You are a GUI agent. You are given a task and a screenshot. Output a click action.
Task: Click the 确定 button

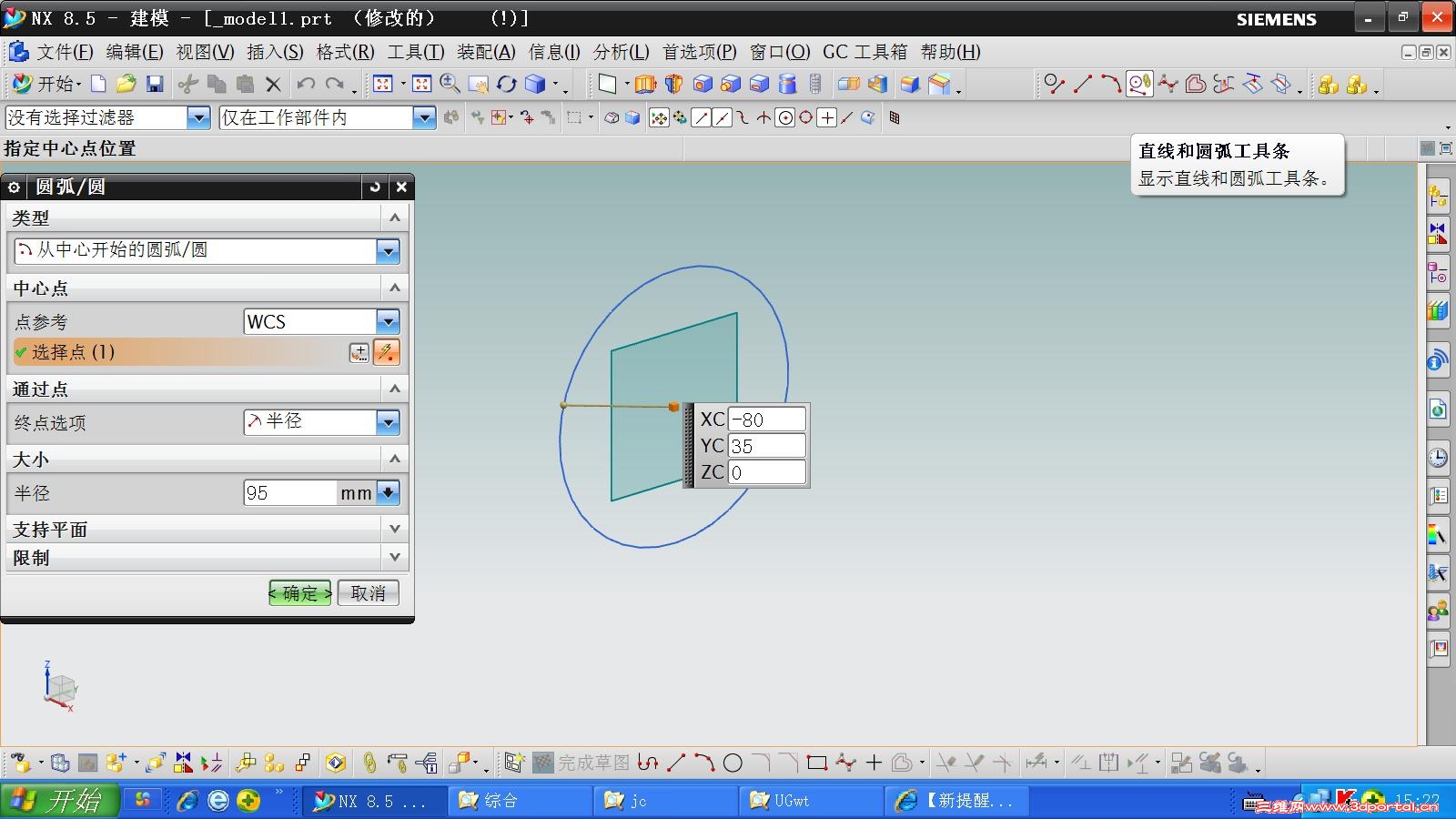tap(300, 593)
